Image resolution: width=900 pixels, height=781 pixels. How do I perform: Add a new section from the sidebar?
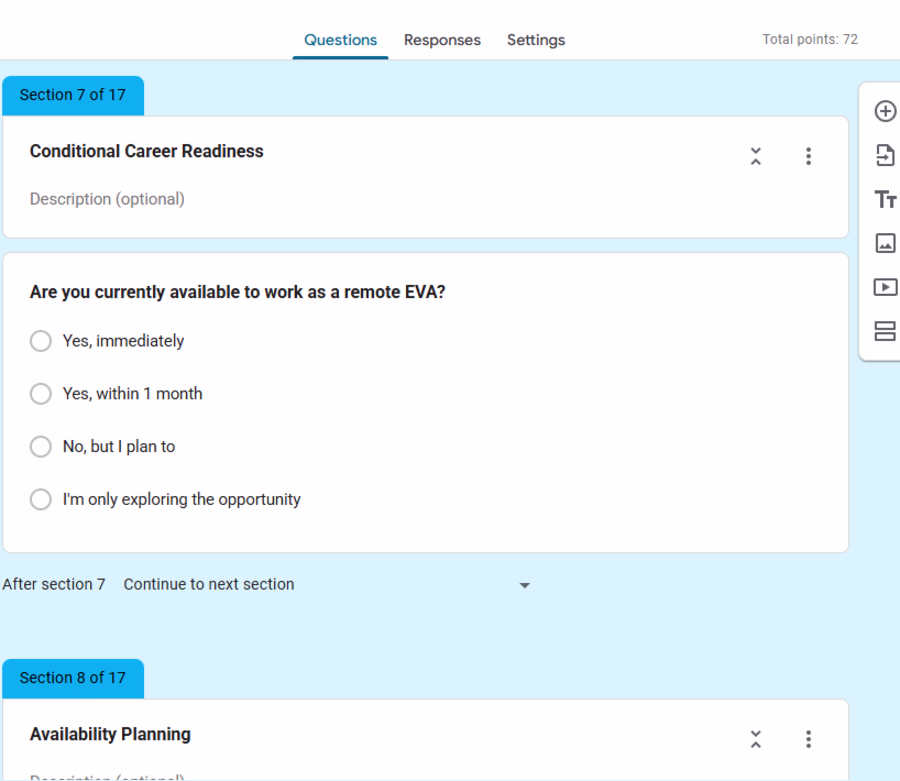885,331
